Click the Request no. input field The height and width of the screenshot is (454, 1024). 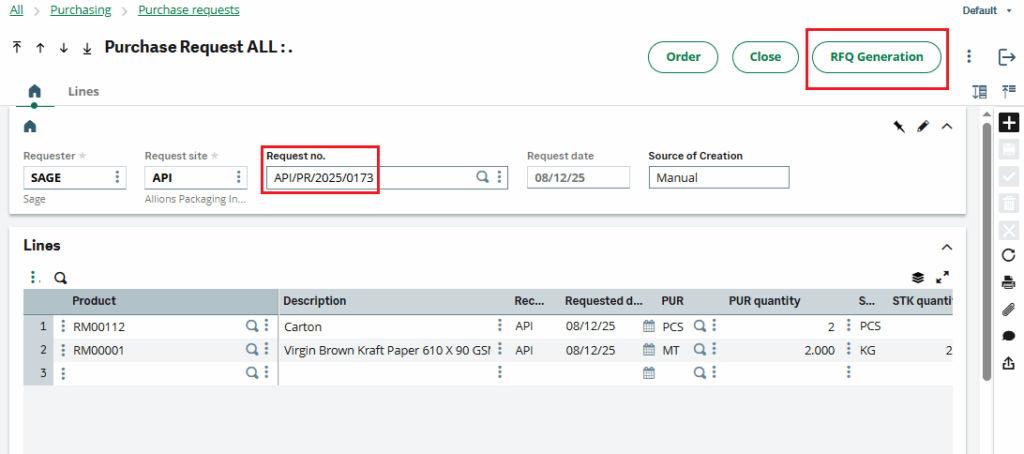368,177
